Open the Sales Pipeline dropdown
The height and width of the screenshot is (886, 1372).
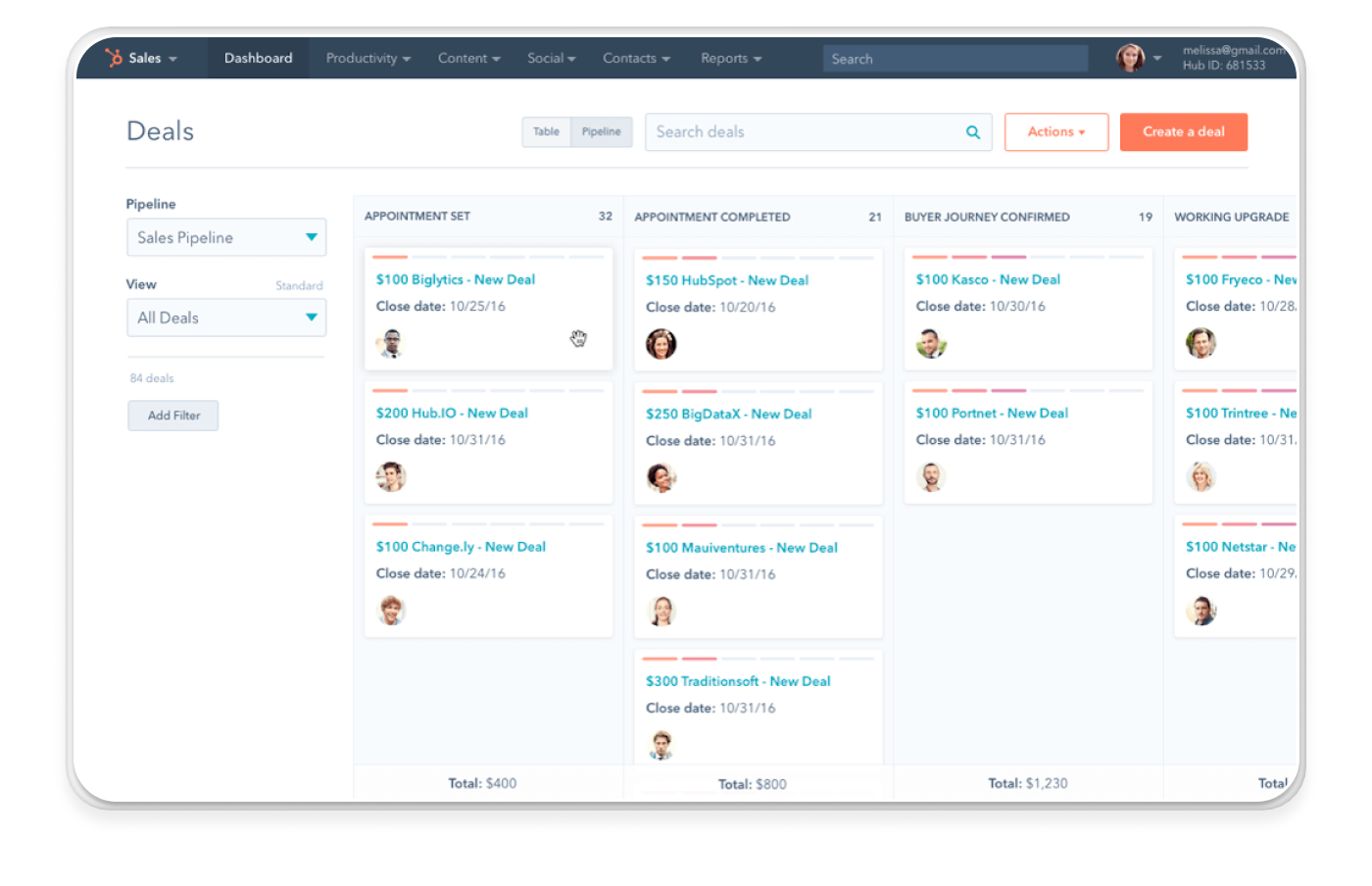click(x=226, y=237)
